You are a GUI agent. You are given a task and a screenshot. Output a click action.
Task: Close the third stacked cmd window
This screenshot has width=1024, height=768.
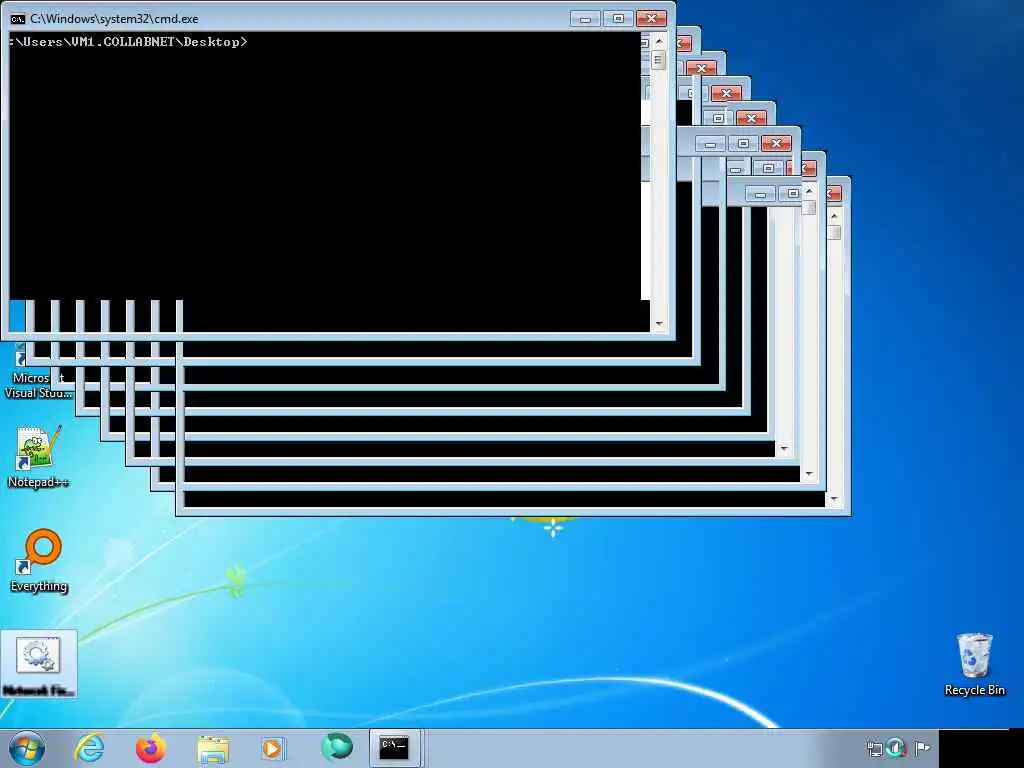pos(701,69)
